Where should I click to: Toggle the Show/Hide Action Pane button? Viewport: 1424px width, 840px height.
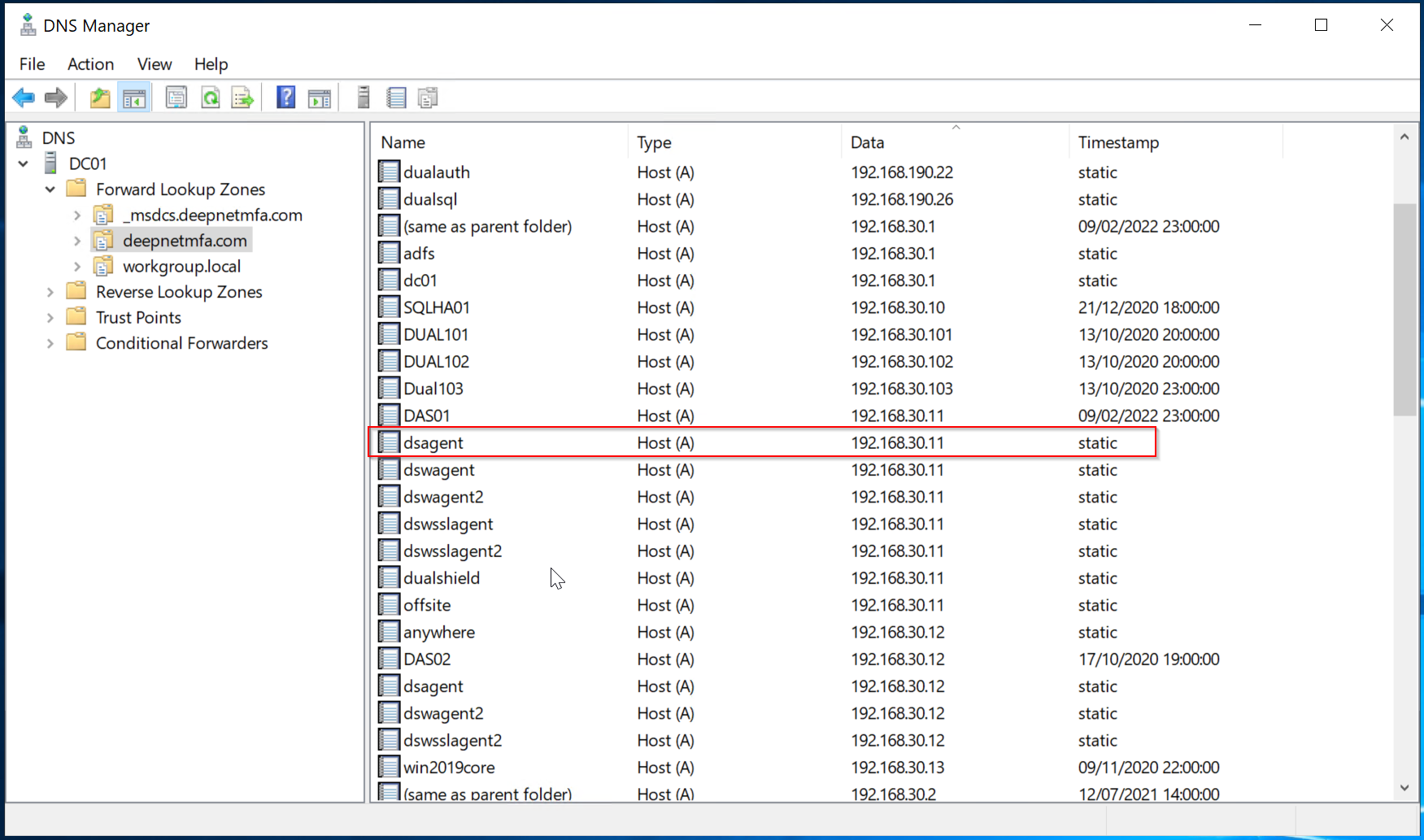click(320, 98)
